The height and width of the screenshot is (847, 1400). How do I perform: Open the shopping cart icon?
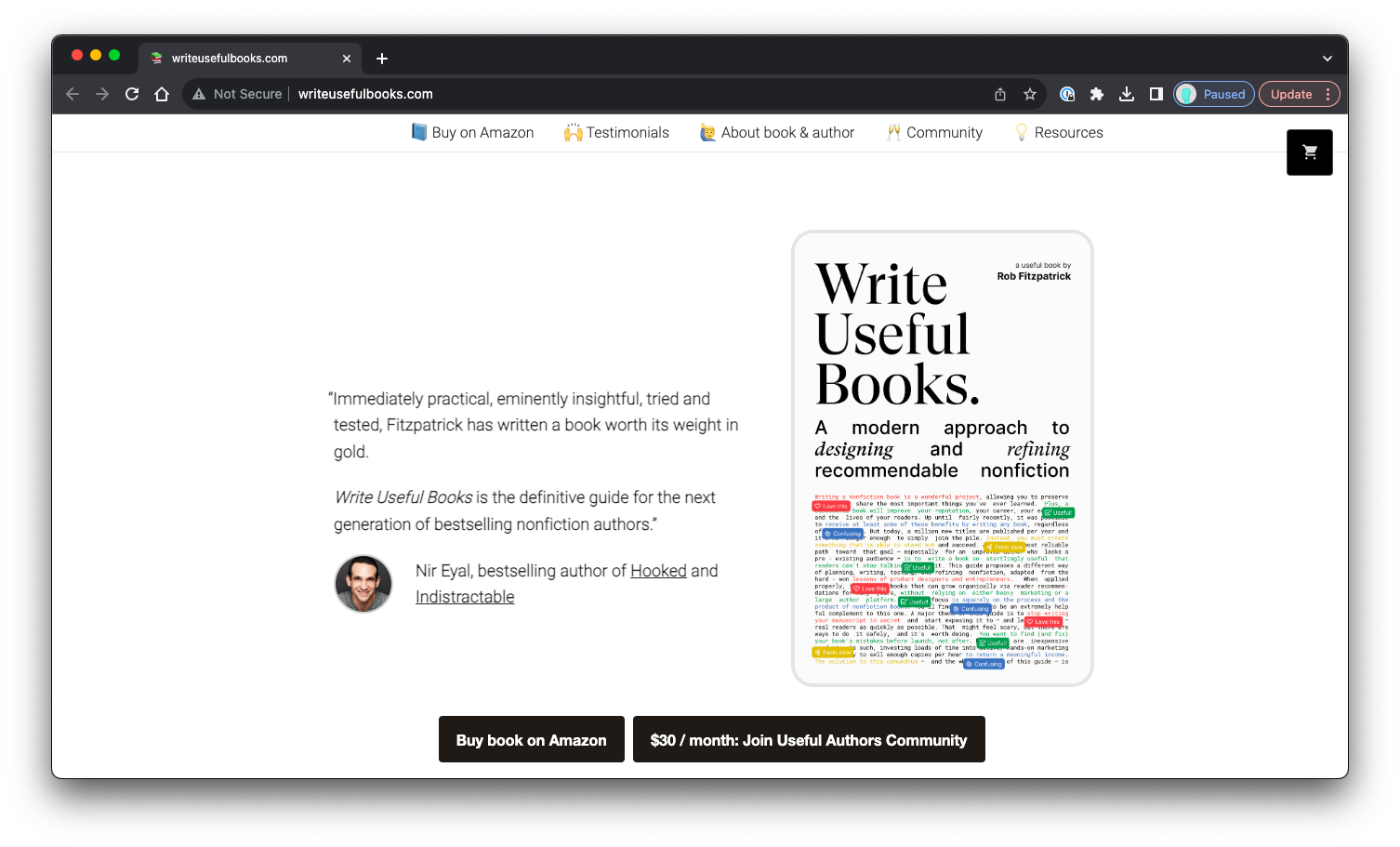pyautogui.click(x=1309, y=152)
